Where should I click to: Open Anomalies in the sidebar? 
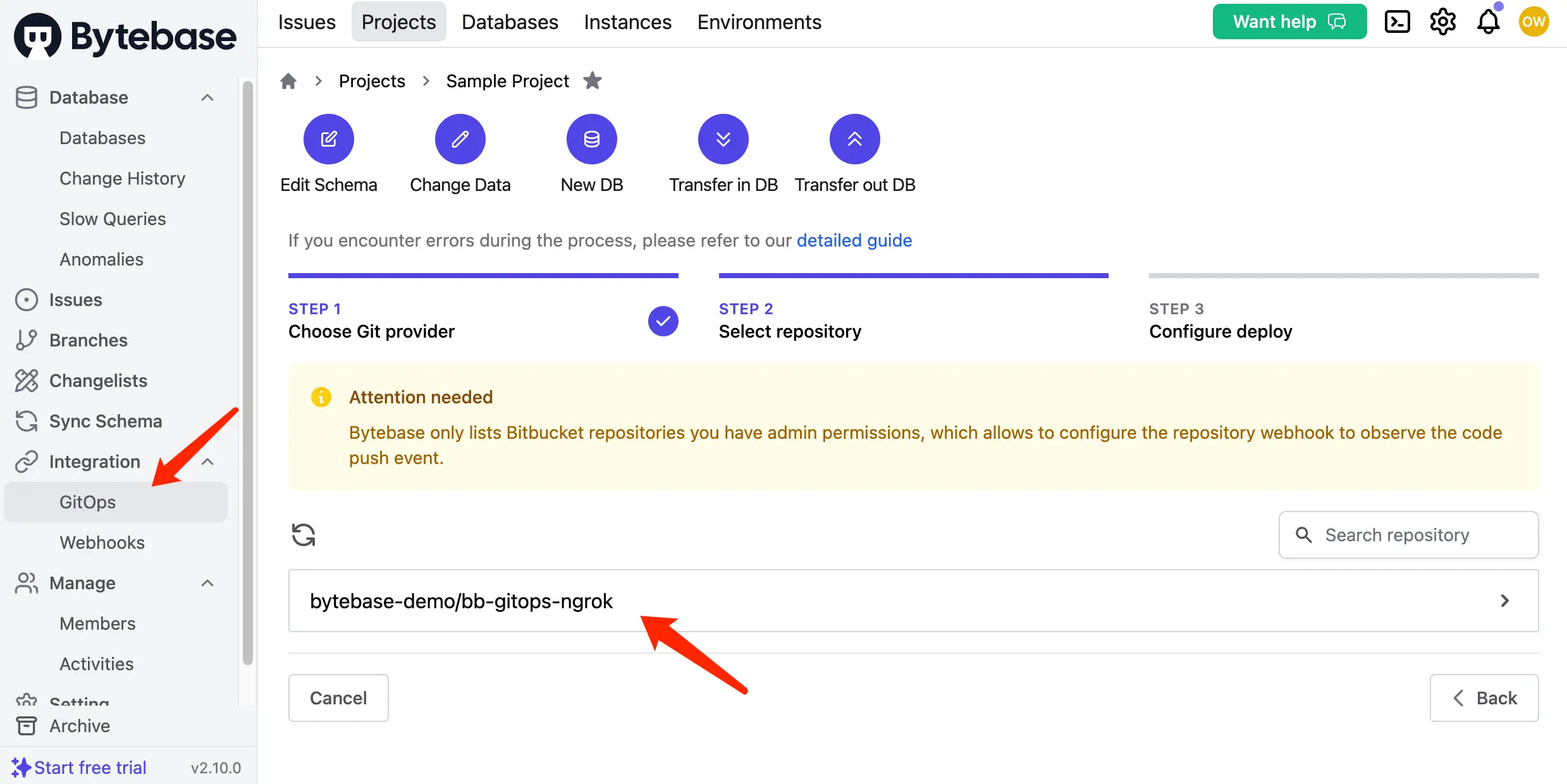[101, 259]
